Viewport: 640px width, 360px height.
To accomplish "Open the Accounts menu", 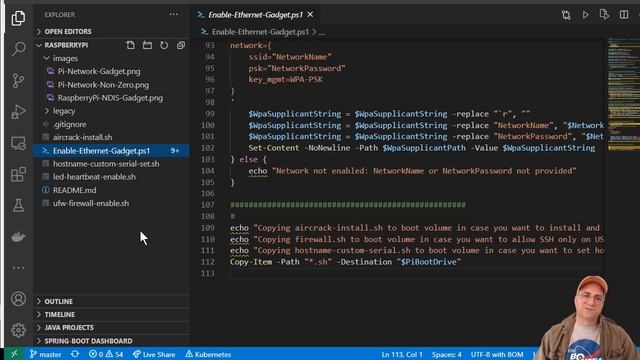I will (x=18, y=299).
